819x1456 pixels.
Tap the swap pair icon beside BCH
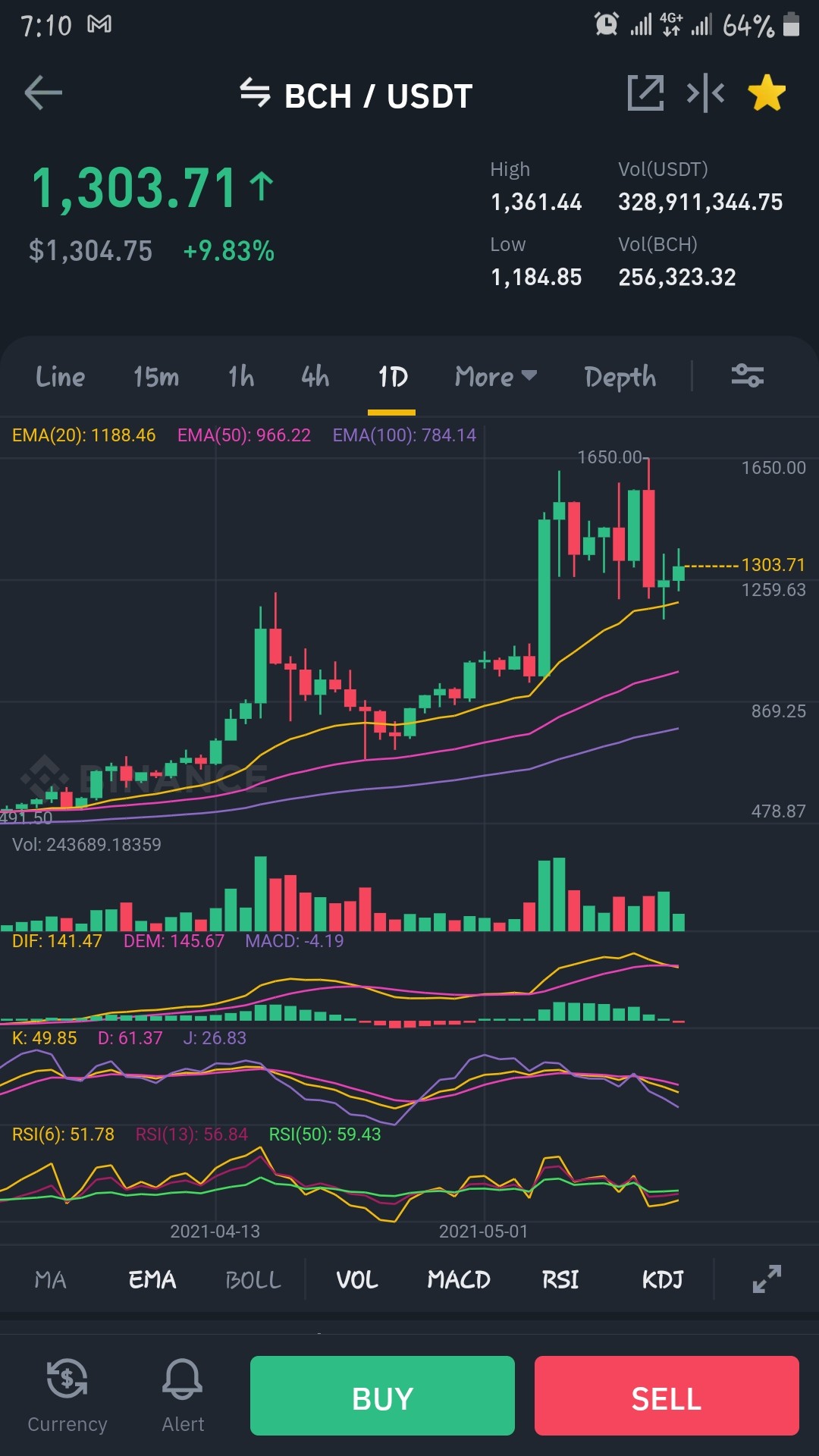(255, 93)
